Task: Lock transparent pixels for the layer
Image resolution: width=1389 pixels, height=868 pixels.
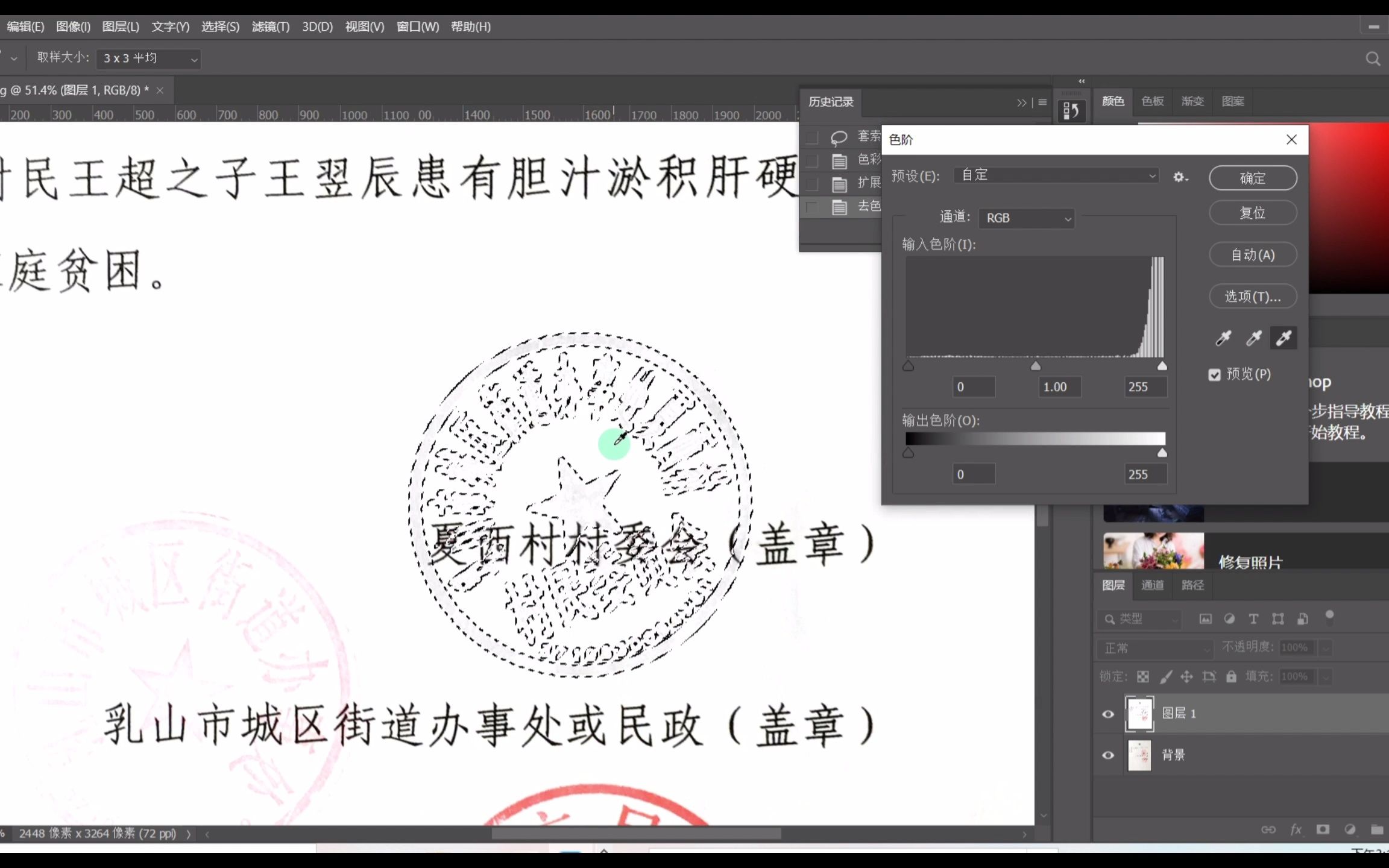Action: pyautogui.click(x=1143, y=677)
